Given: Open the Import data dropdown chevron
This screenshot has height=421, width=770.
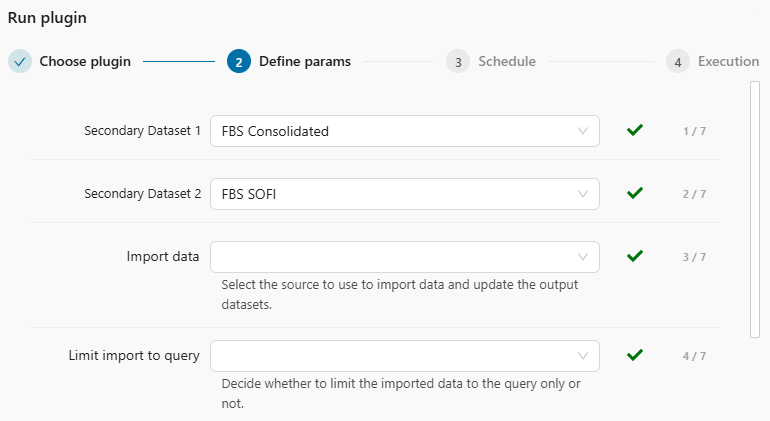Looking at the screenshot, I should [583, 257].
